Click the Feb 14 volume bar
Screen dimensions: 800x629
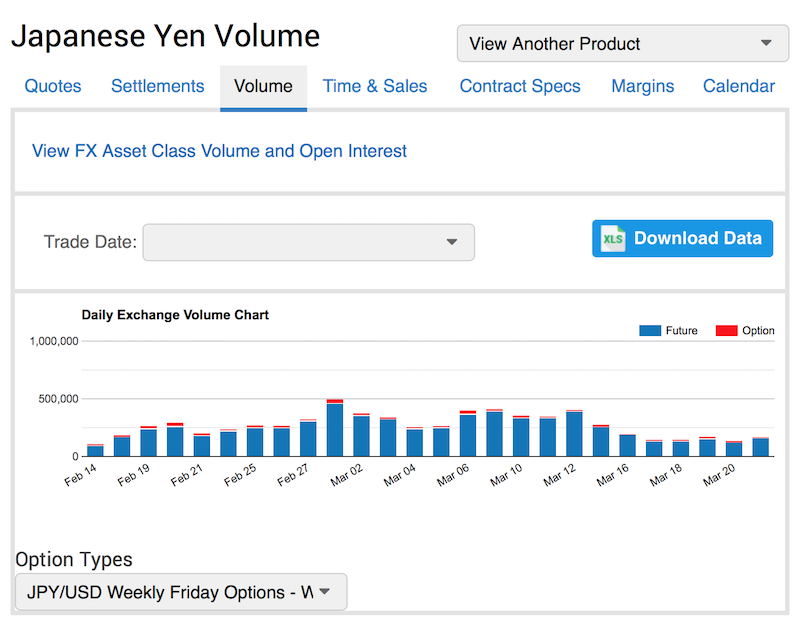coord(95,451)
